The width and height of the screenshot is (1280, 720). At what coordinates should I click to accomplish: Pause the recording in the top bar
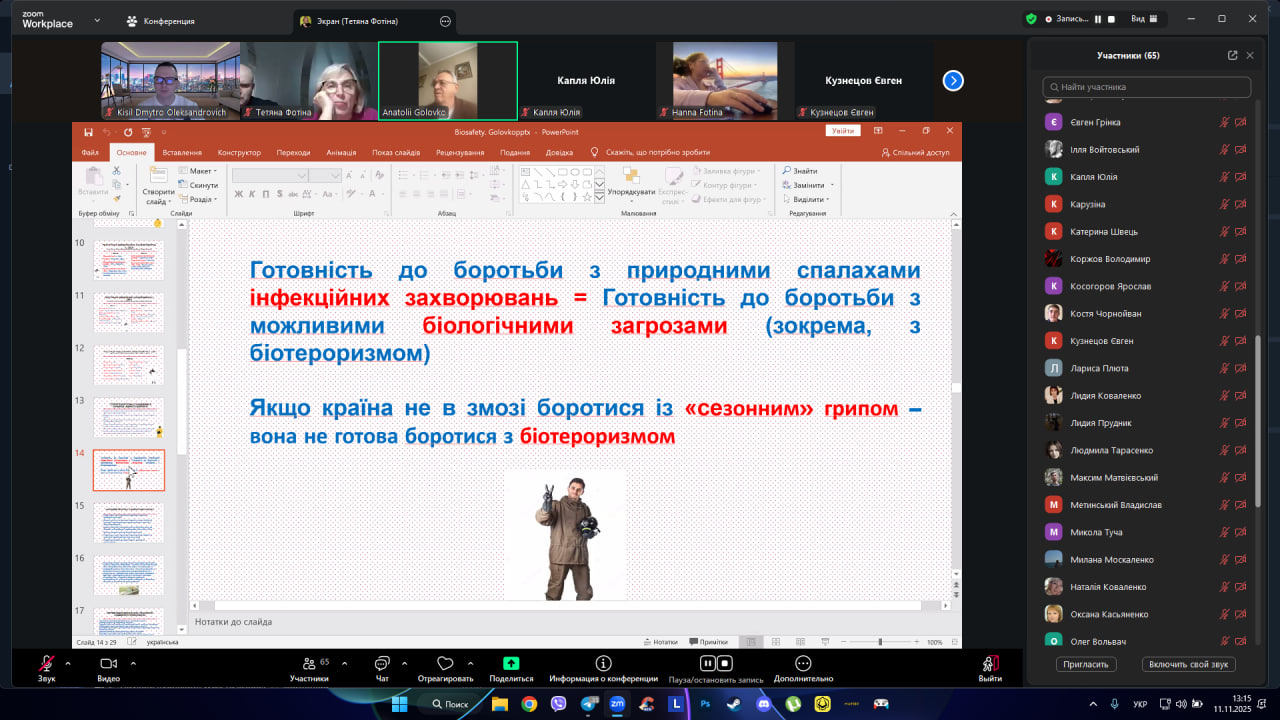coord(1097,19)
